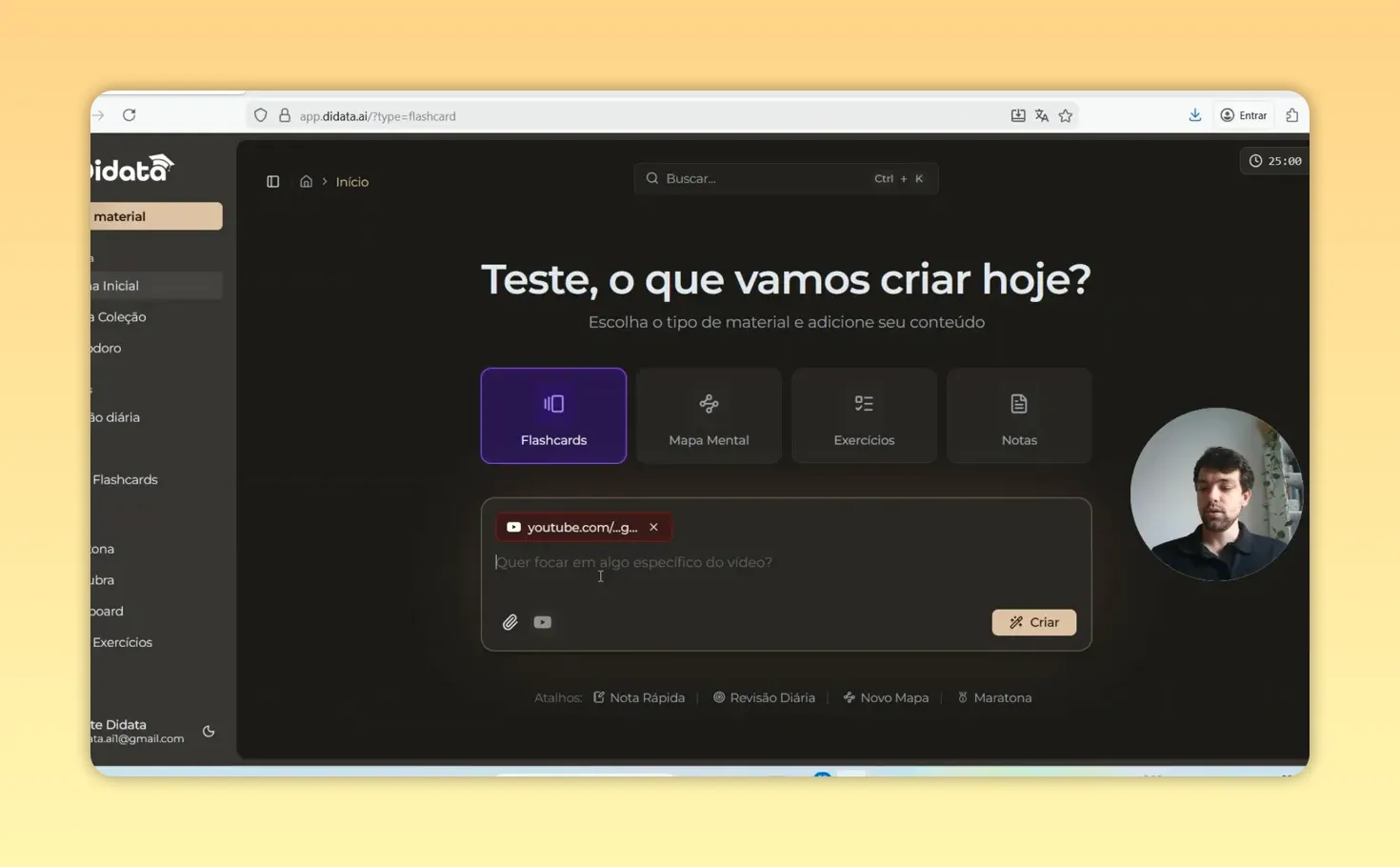The width and height of the screenshot is (1400, 867).
Task: Select the Notas creation type
Action: (1019, 415)
